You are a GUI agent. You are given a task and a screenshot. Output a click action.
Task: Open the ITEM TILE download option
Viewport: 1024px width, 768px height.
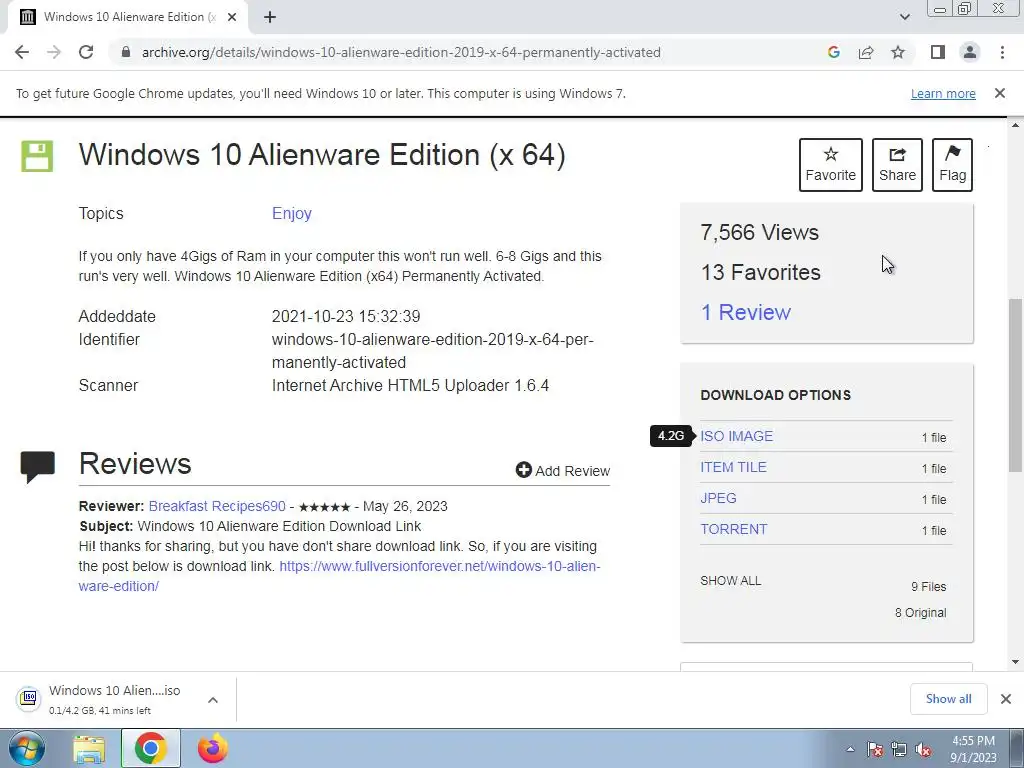[733, 467]
